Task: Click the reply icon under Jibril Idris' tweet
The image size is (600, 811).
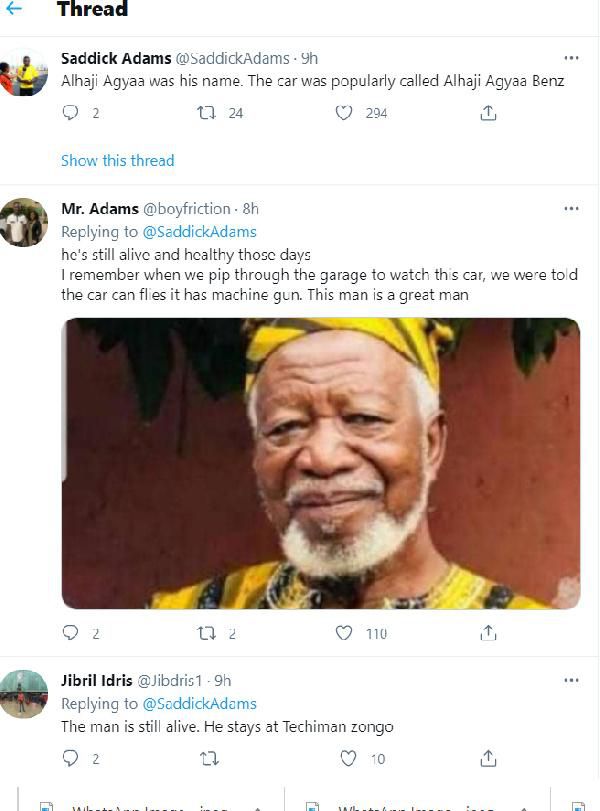Action: click(x=69, y=759)
